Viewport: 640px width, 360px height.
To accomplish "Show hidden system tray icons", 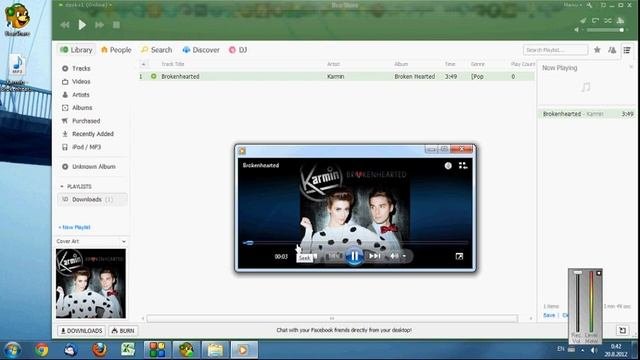I will 582,350.
